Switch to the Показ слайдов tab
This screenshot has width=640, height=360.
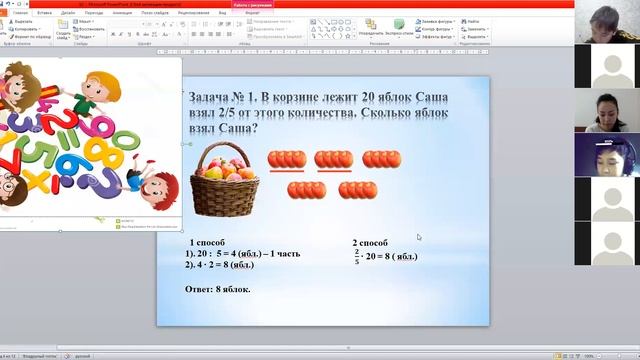(x=155, y=13)
